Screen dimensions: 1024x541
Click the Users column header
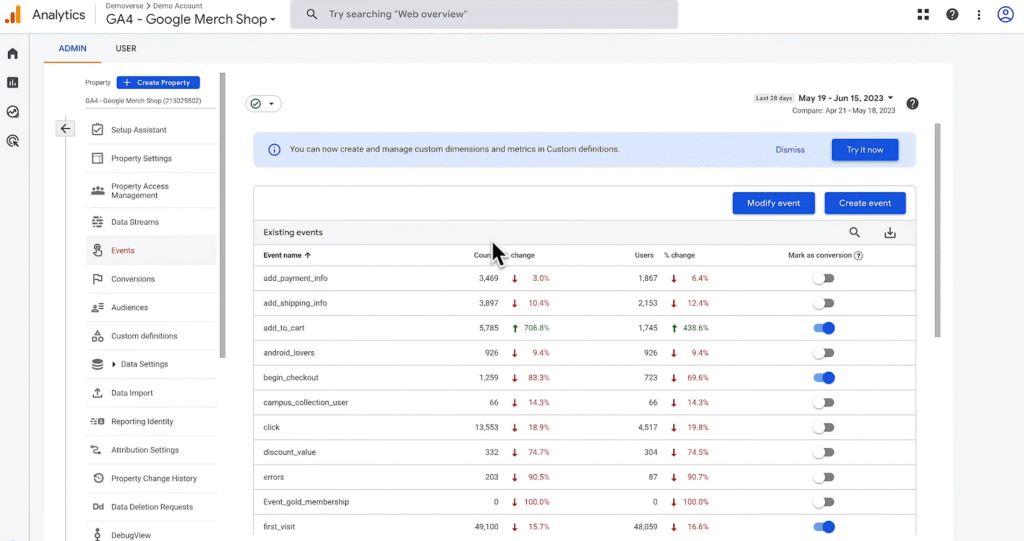(644, 255)
